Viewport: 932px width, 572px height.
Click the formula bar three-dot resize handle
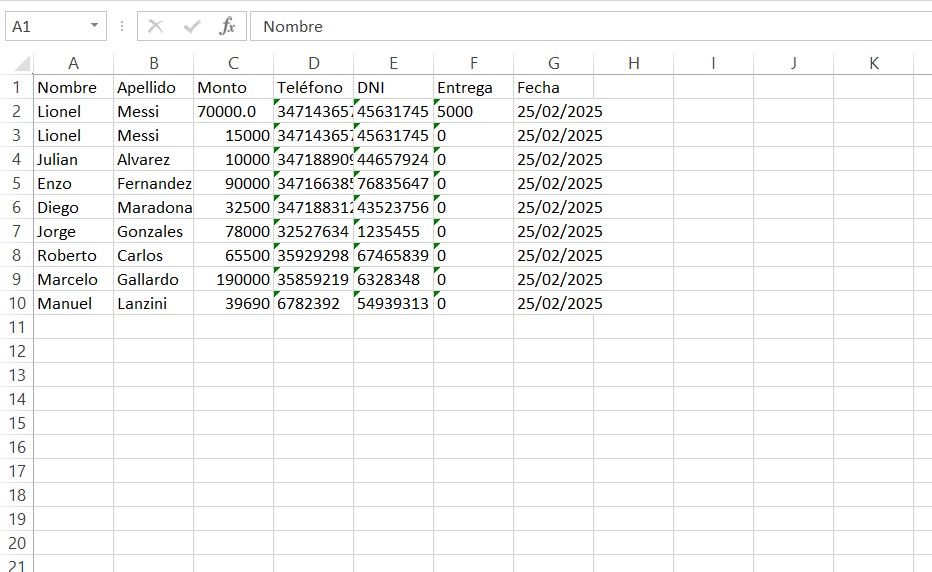122,27
